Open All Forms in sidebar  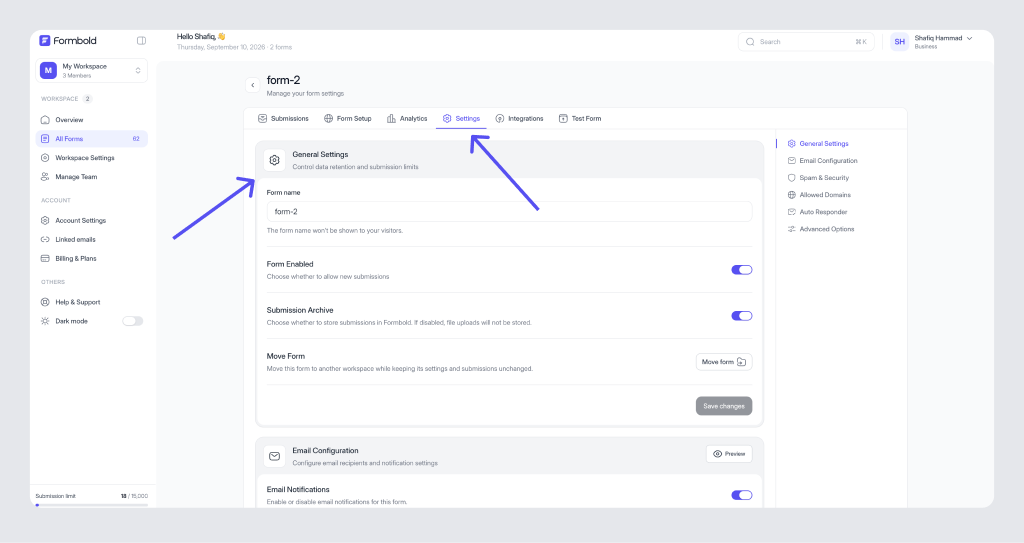coord(91,139)
